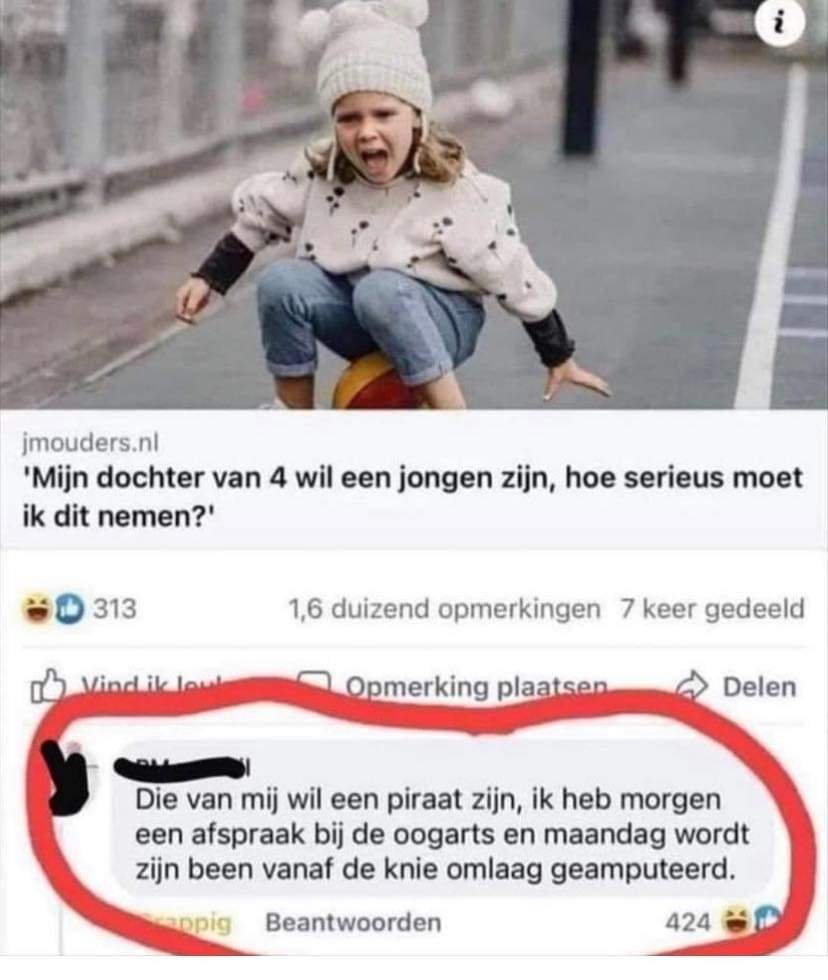Screen dimensions: 828x980
Task: Click the laughing reaction emoji on post
Action: tap(37, 609)
